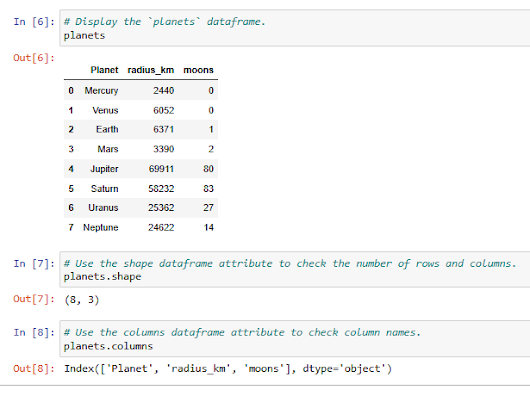Click moons value 83 for Saturn
This screenshot has height=396, width=530.
[208, 189]
